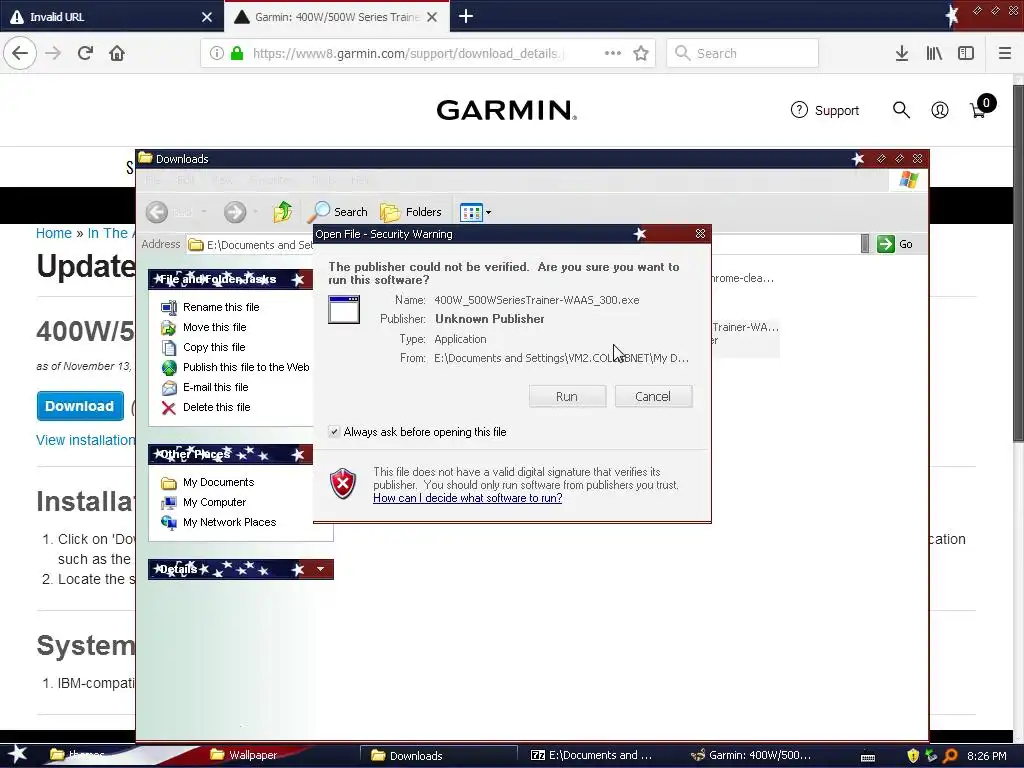Reload the Garmin page
This screenshot has width=1024, height=768.
[x=85, y=53]
